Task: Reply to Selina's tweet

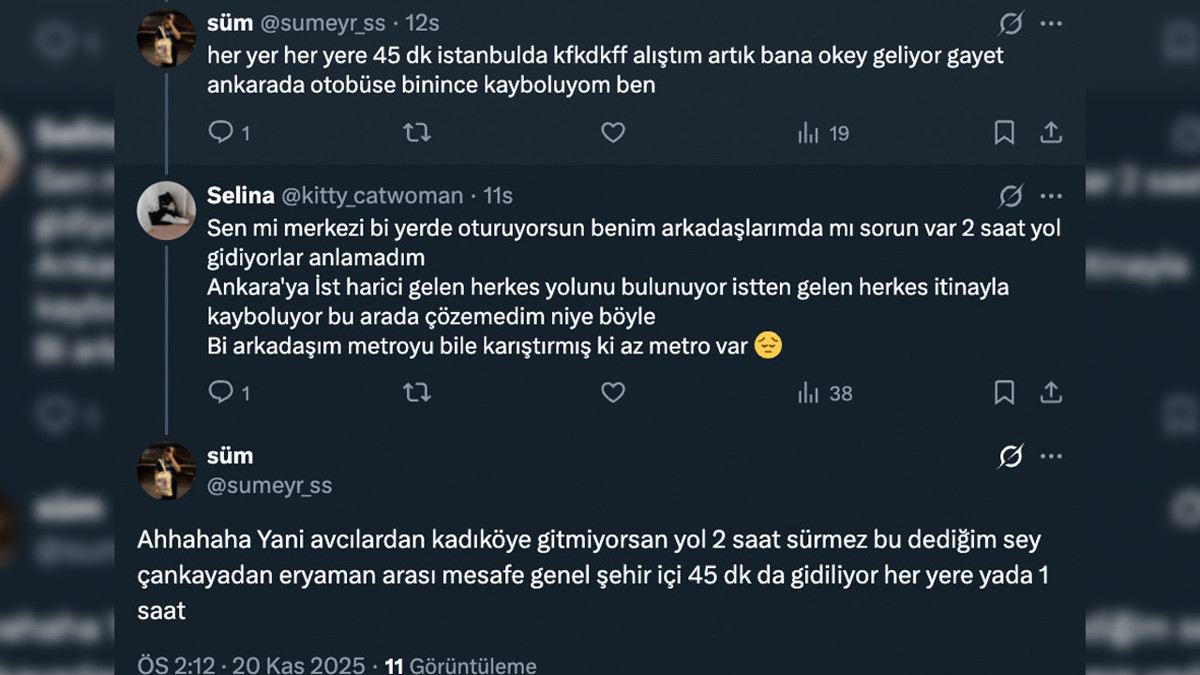Action: coord(220,393)
